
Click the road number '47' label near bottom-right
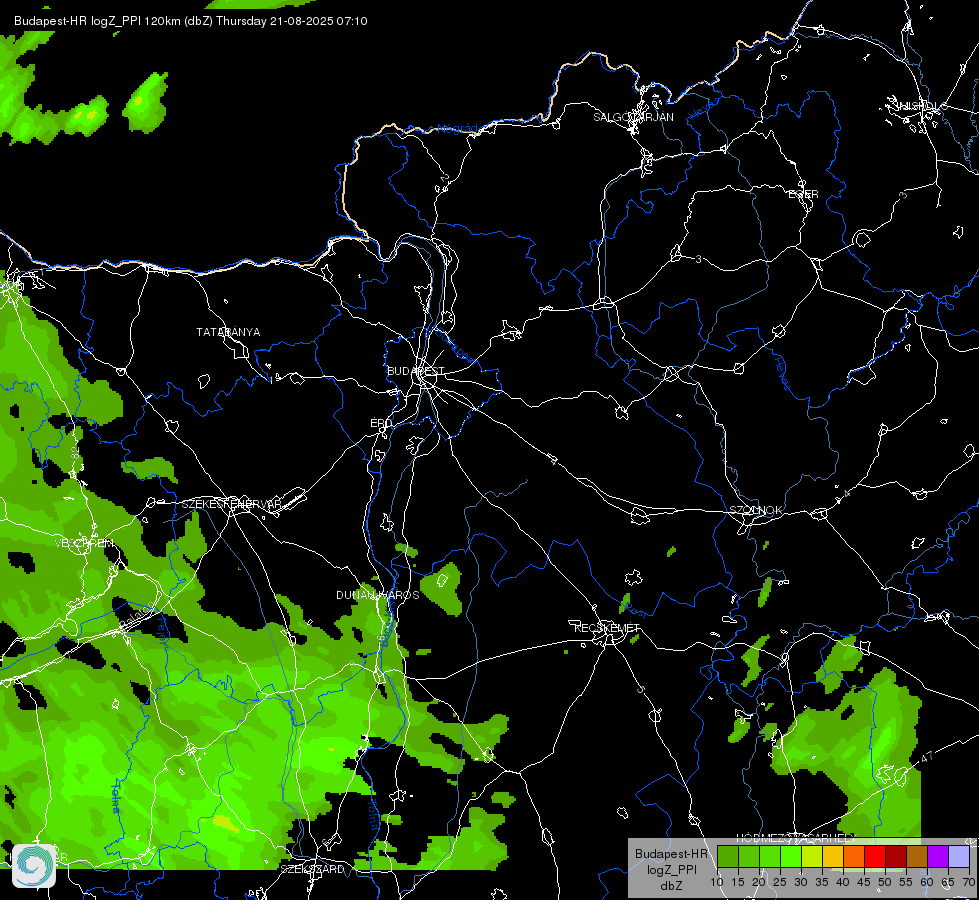pos(927,757)
